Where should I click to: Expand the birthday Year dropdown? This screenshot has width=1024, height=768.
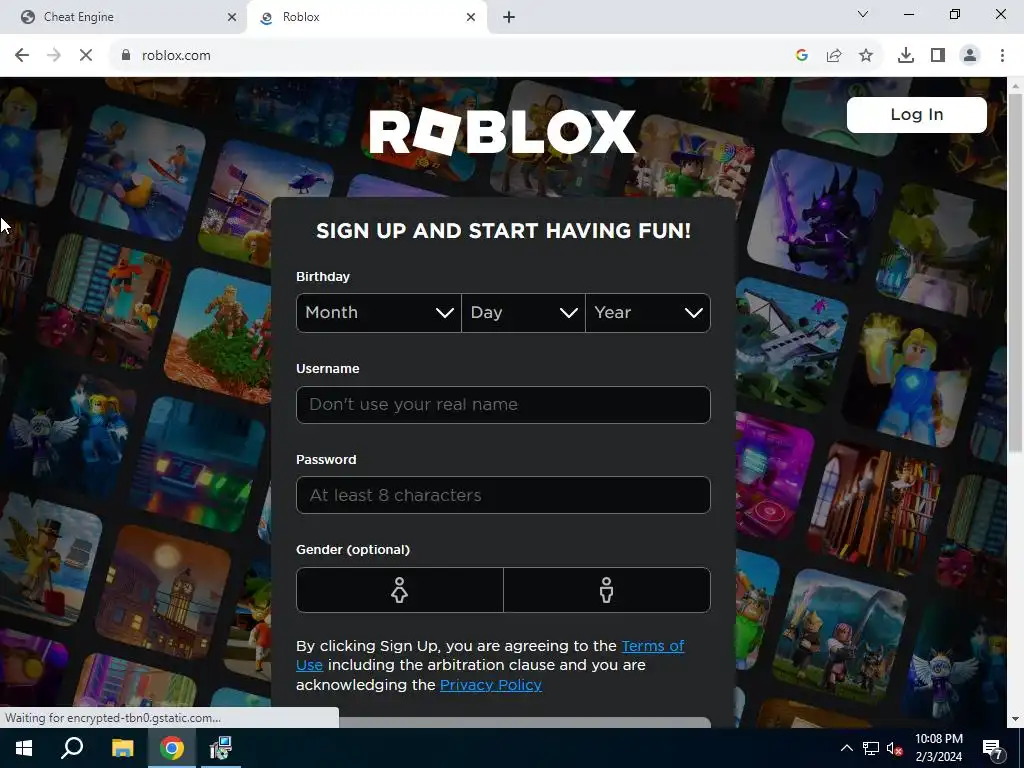648,313
